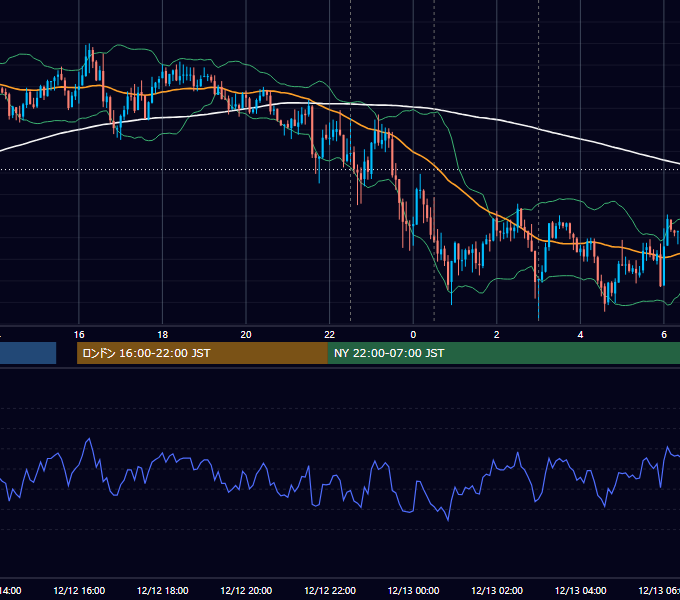Viewport: 680px width, 600px height.
Task: Click the 16 hour label on price chart axis
Action: pyautogui.click(x=79, y=335)
